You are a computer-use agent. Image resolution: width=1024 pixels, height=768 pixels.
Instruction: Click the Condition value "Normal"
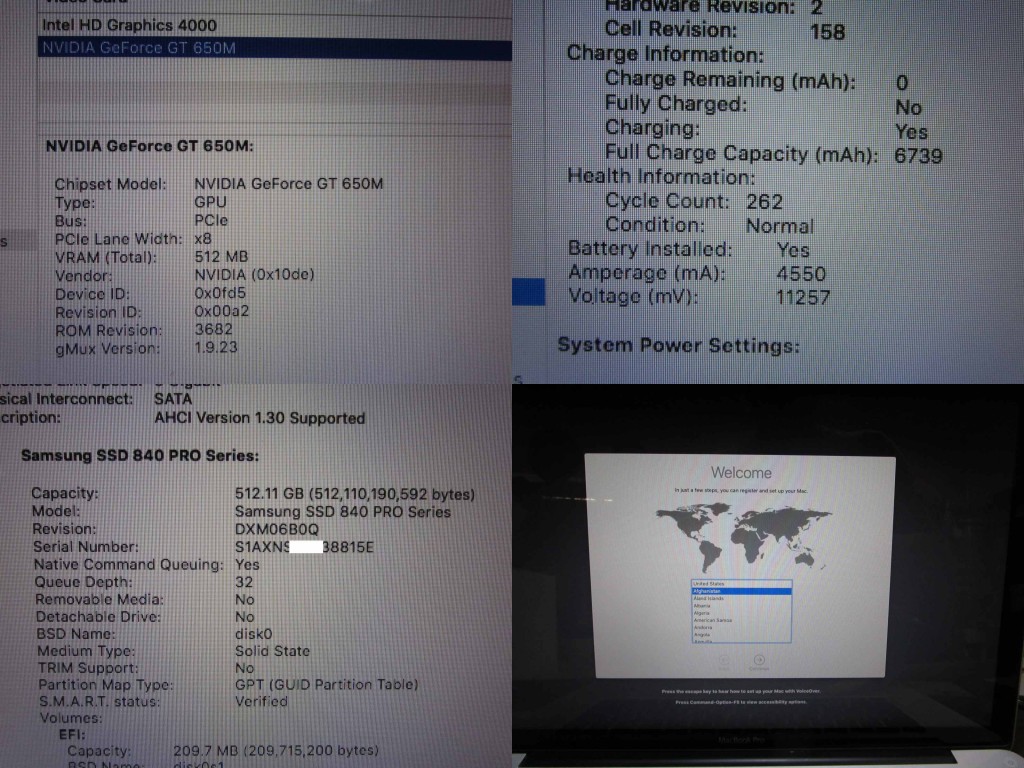click(780, 226)
